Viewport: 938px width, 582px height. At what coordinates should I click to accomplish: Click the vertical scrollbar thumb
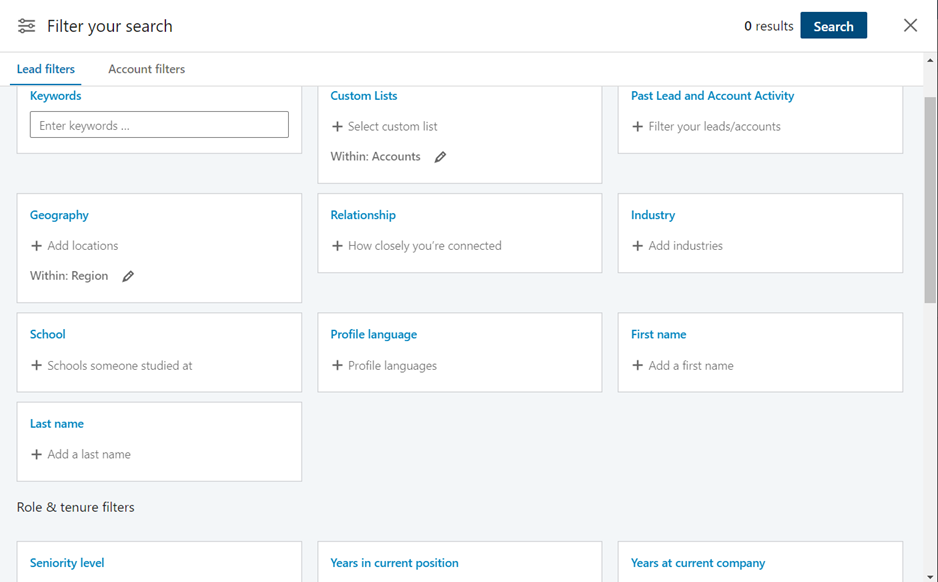point(930,200)
